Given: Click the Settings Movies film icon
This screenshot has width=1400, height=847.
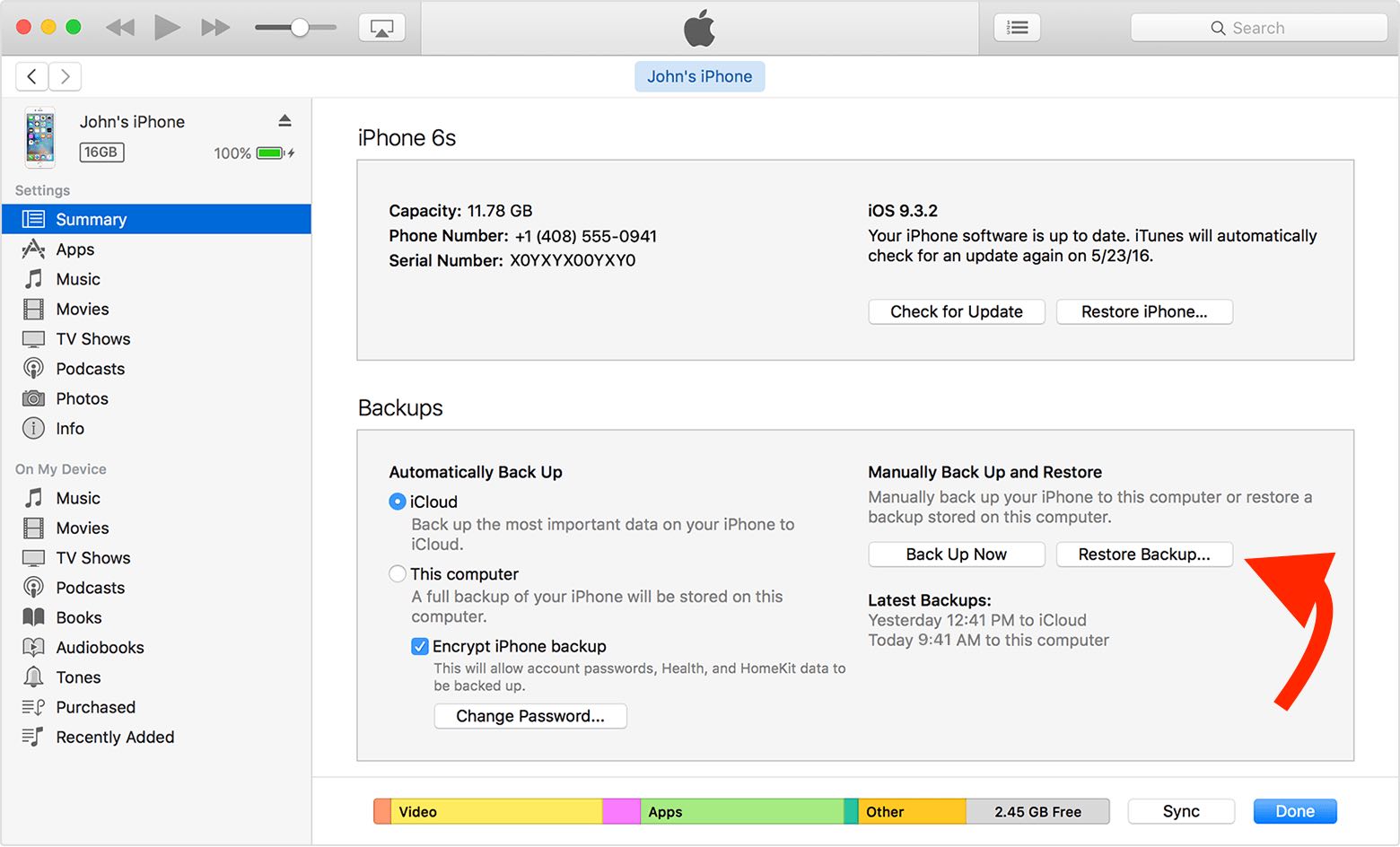Looking at the screenshot, I should [33, 309].
